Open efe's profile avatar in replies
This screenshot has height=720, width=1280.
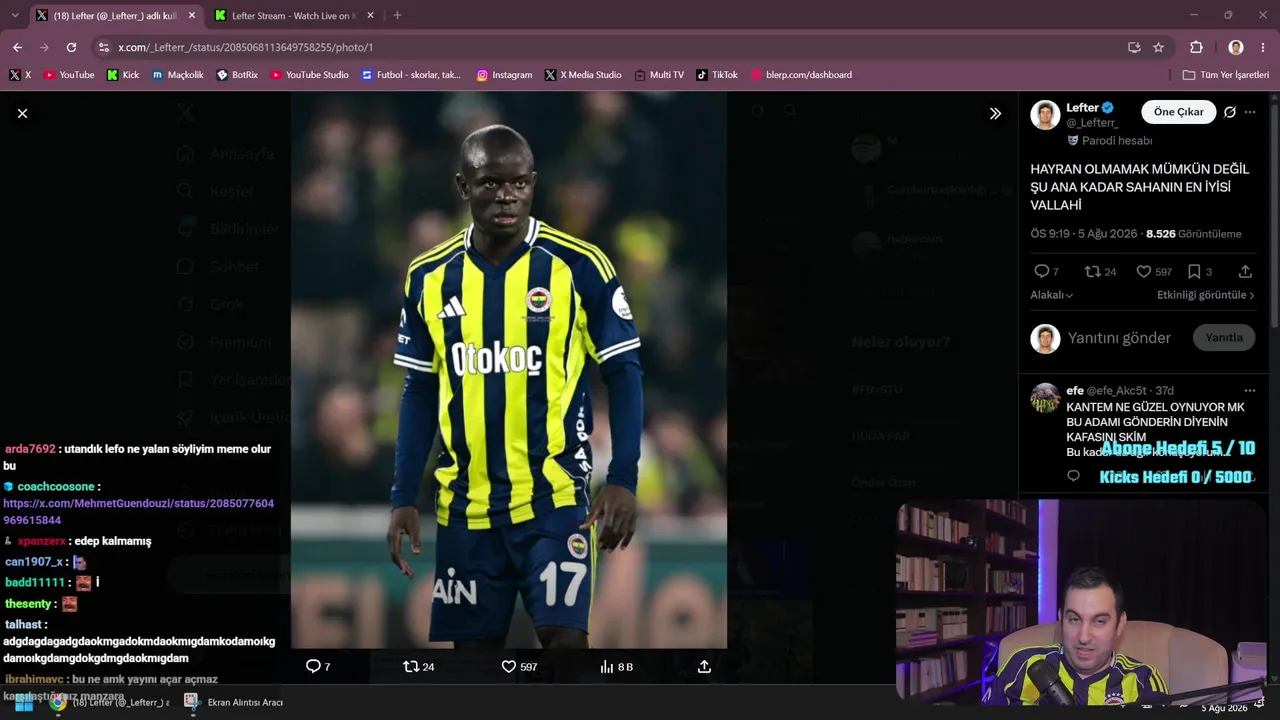(x=1046, y=398)
